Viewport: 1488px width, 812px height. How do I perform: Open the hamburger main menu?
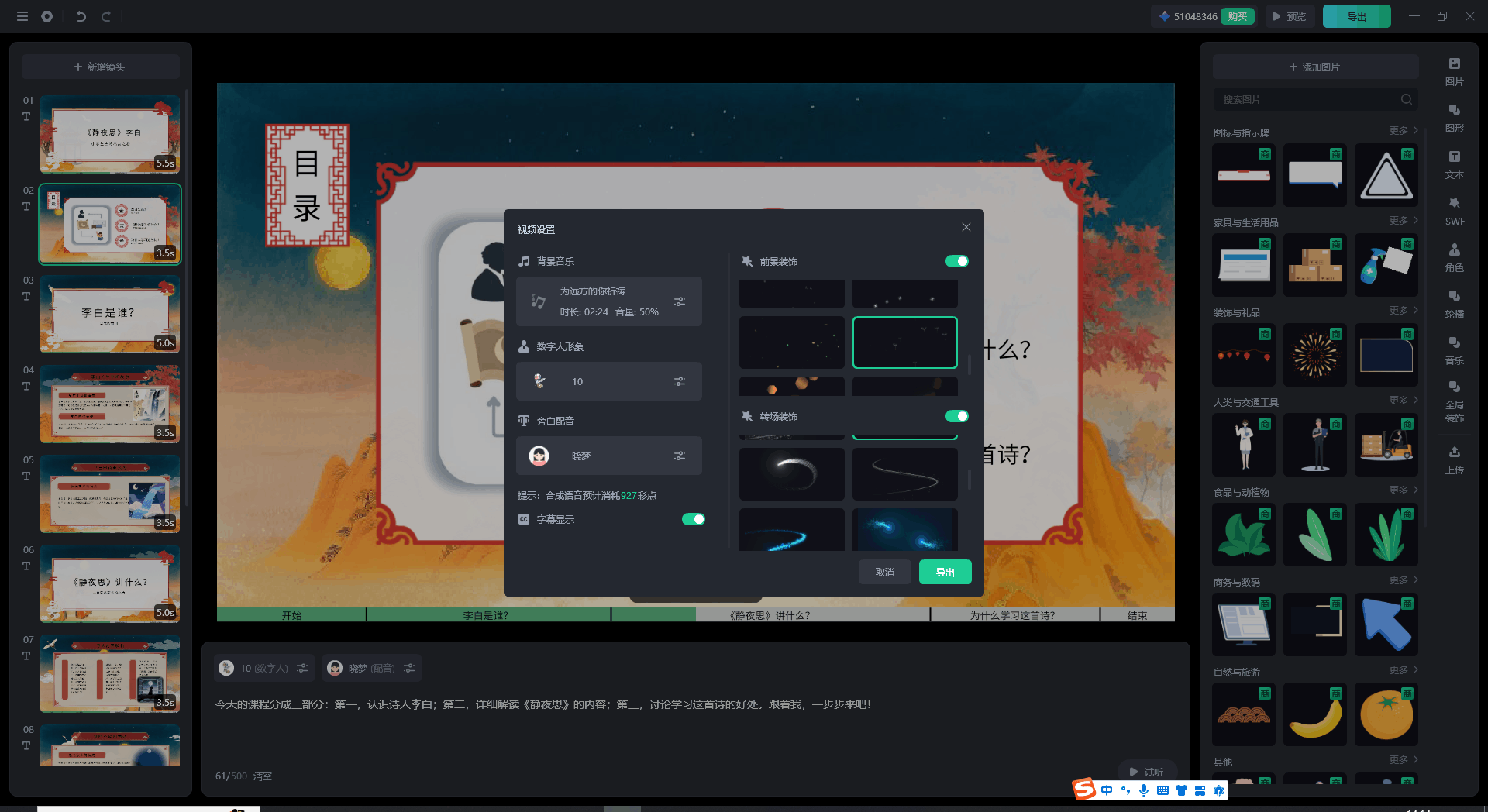[22, 16]
